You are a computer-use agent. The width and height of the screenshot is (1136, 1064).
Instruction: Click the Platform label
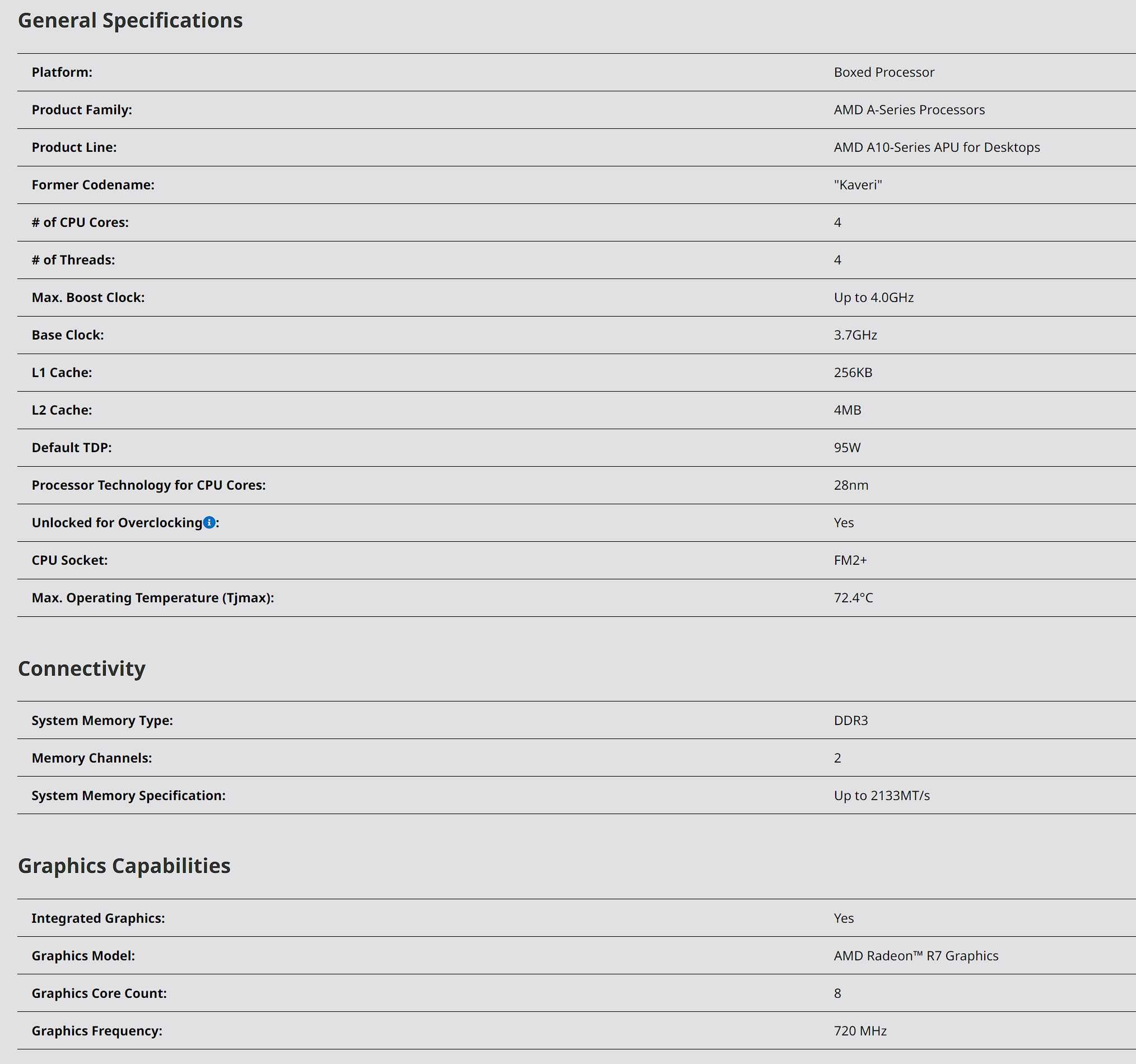tap(62, 72)
